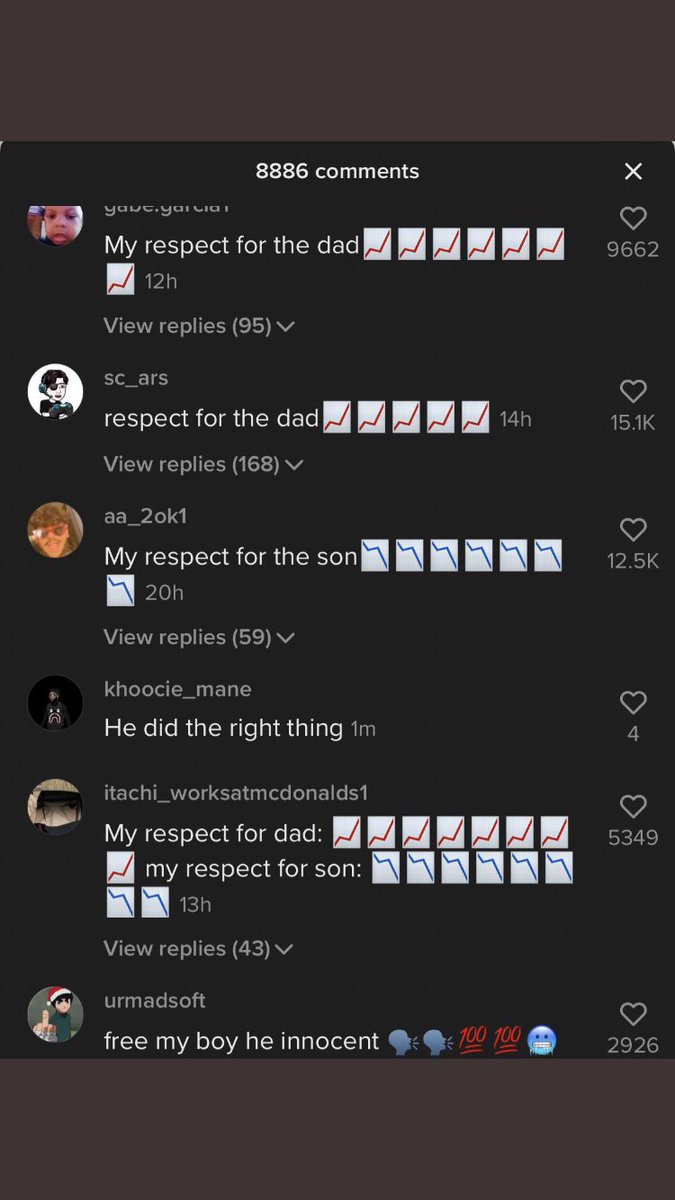Tap the urmadsoft username
This screenshot has height=1200, width=675.
pyautogui.click(x=154, y=1001)
